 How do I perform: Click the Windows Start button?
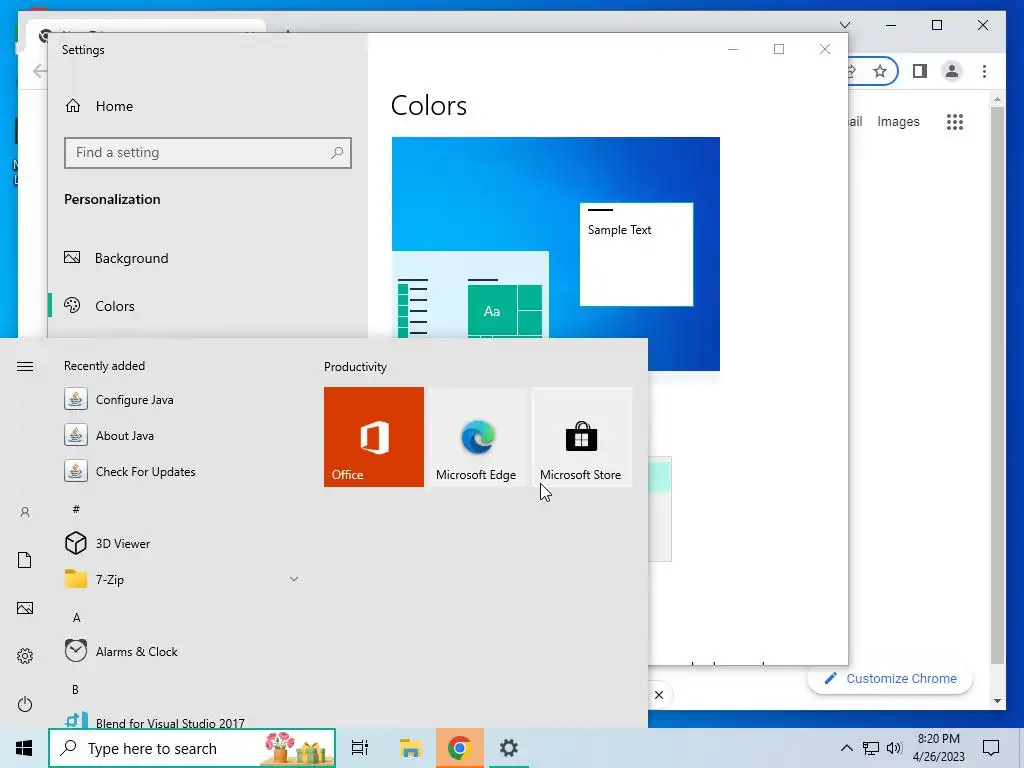[x=24, y=748]
